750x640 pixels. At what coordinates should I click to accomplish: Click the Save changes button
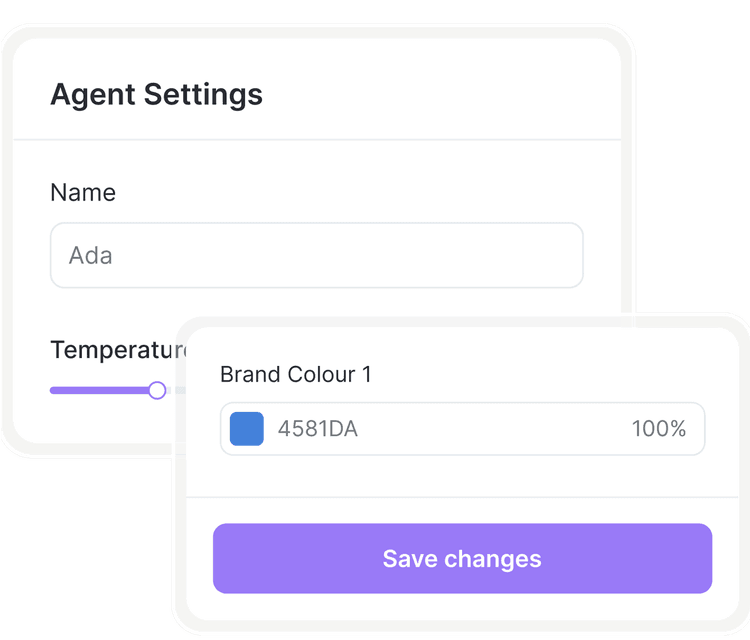coord(462,558)
